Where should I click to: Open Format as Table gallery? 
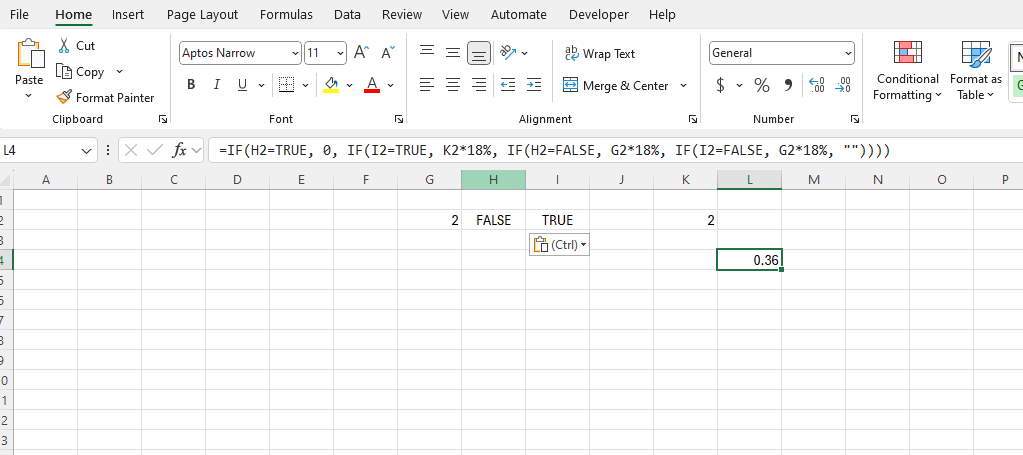(x=976, y=71)
